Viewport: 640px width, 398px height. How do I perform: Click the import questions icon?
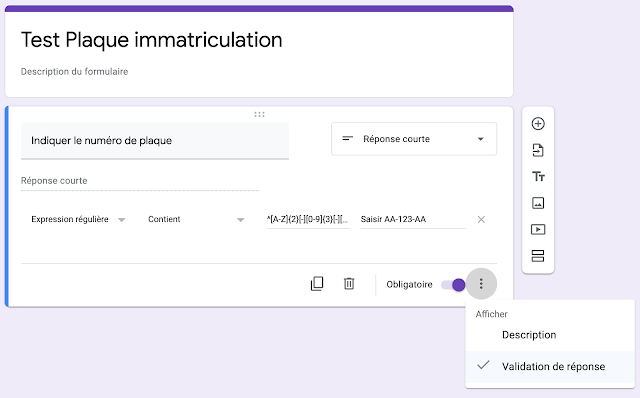(538, 150)
